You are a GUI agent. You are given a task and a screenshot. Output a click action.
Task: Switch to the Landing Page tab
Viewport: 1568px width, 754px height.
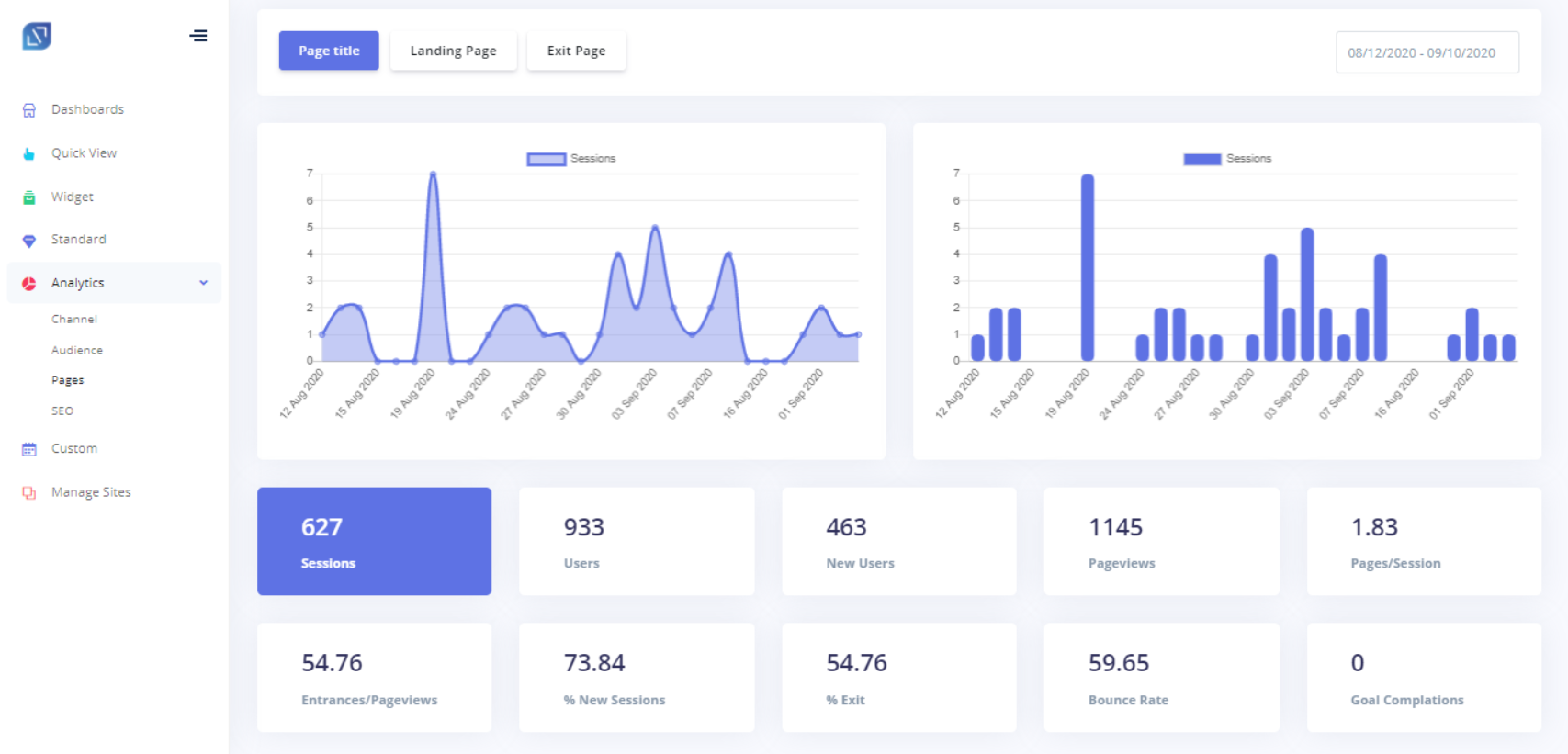pos(453,51)
